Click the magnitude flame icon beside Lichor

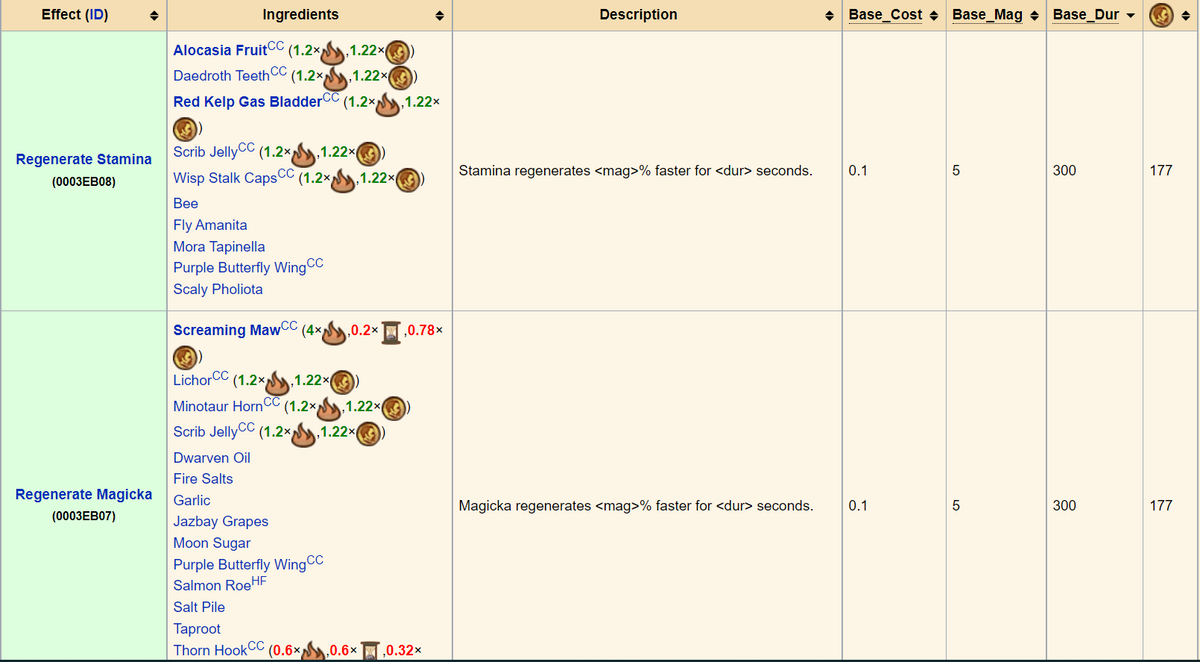coord(275,381)
